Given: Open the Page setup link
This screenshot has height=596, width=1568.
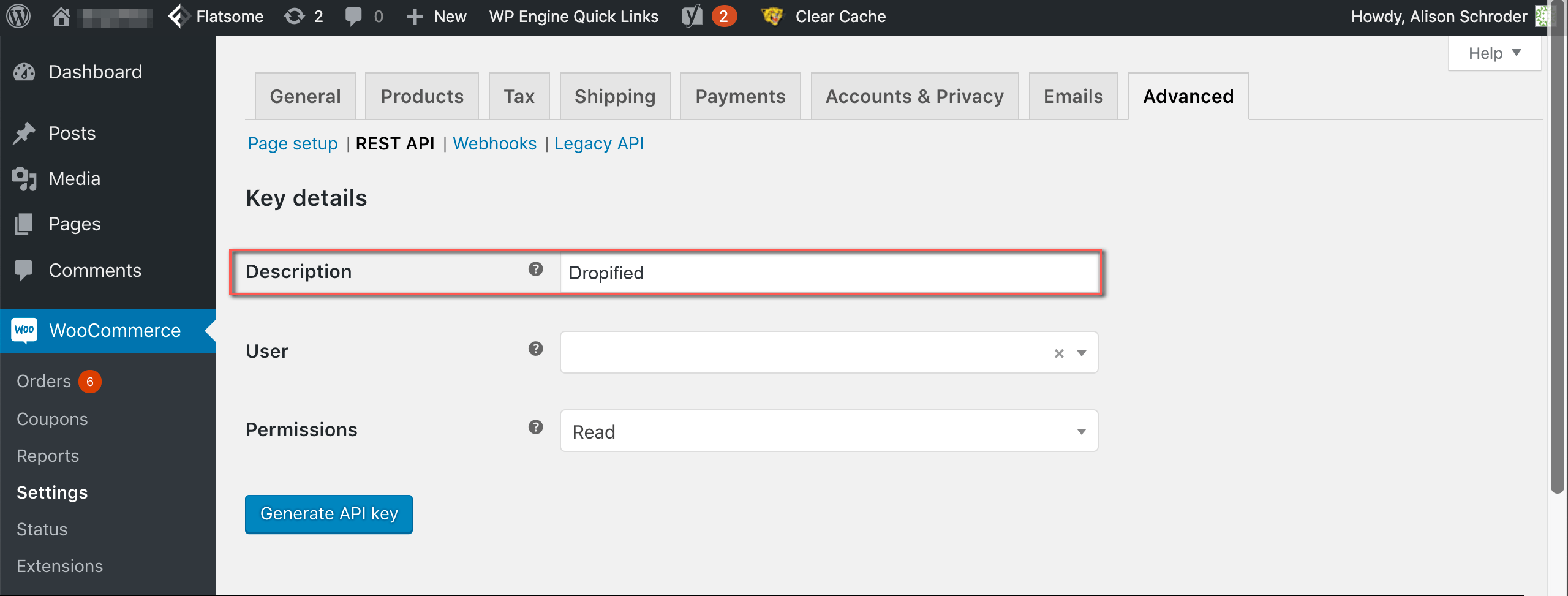Looking at the screenshot, I should (293, 144).
